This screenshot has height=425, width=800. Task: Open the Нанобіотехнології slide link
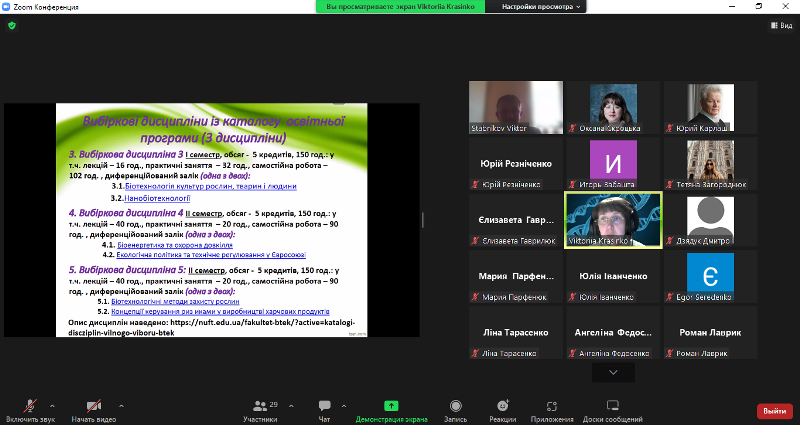coord(157,198)
